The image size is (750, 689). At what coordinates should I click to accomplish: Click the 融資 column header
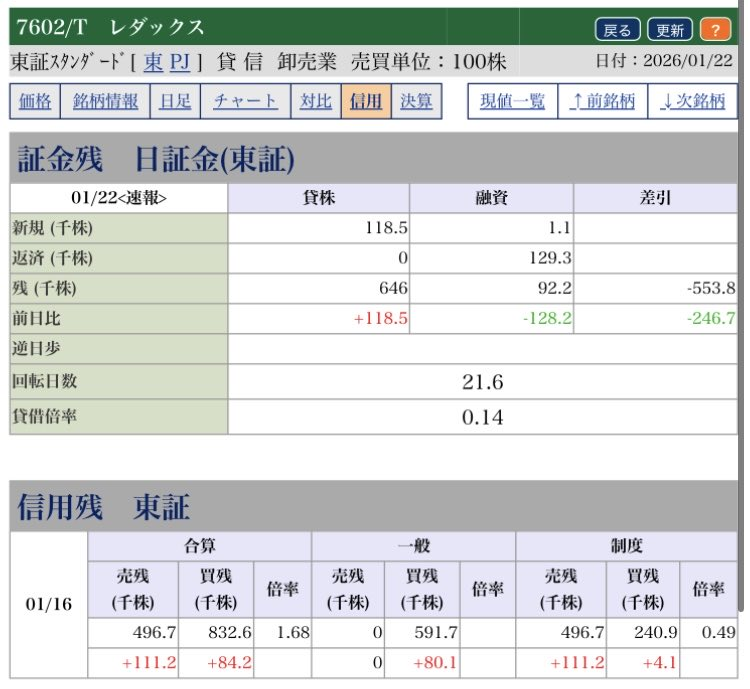pos(491,198)
